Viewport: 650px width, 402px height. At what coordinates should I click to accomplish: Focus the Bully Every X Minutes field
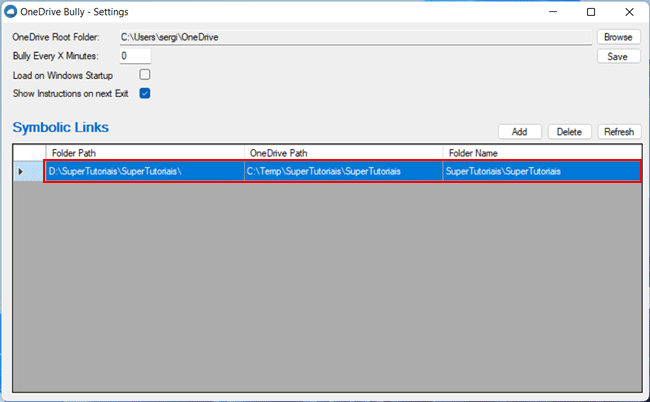click(135, 56)
